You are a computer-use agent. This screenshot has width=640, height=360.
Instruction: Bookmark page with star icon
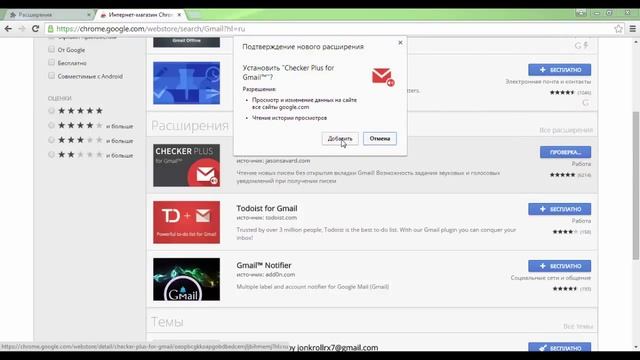[618, 29]
